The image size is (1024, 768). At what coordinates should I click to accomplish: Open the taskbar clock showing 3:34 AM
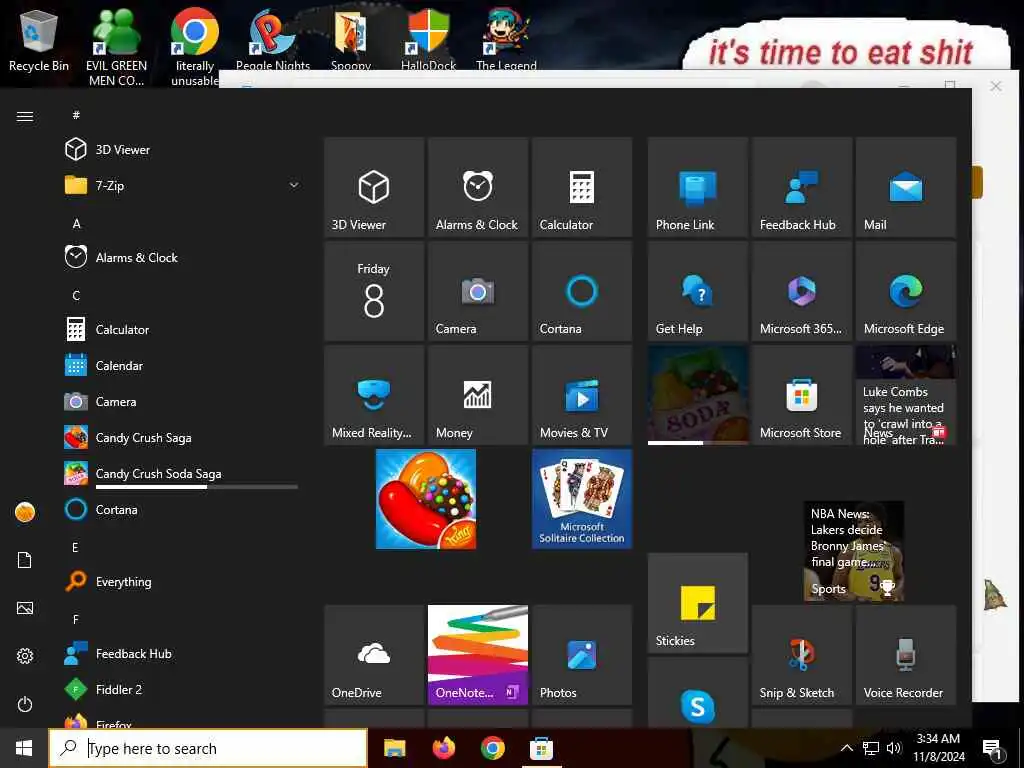938,748
